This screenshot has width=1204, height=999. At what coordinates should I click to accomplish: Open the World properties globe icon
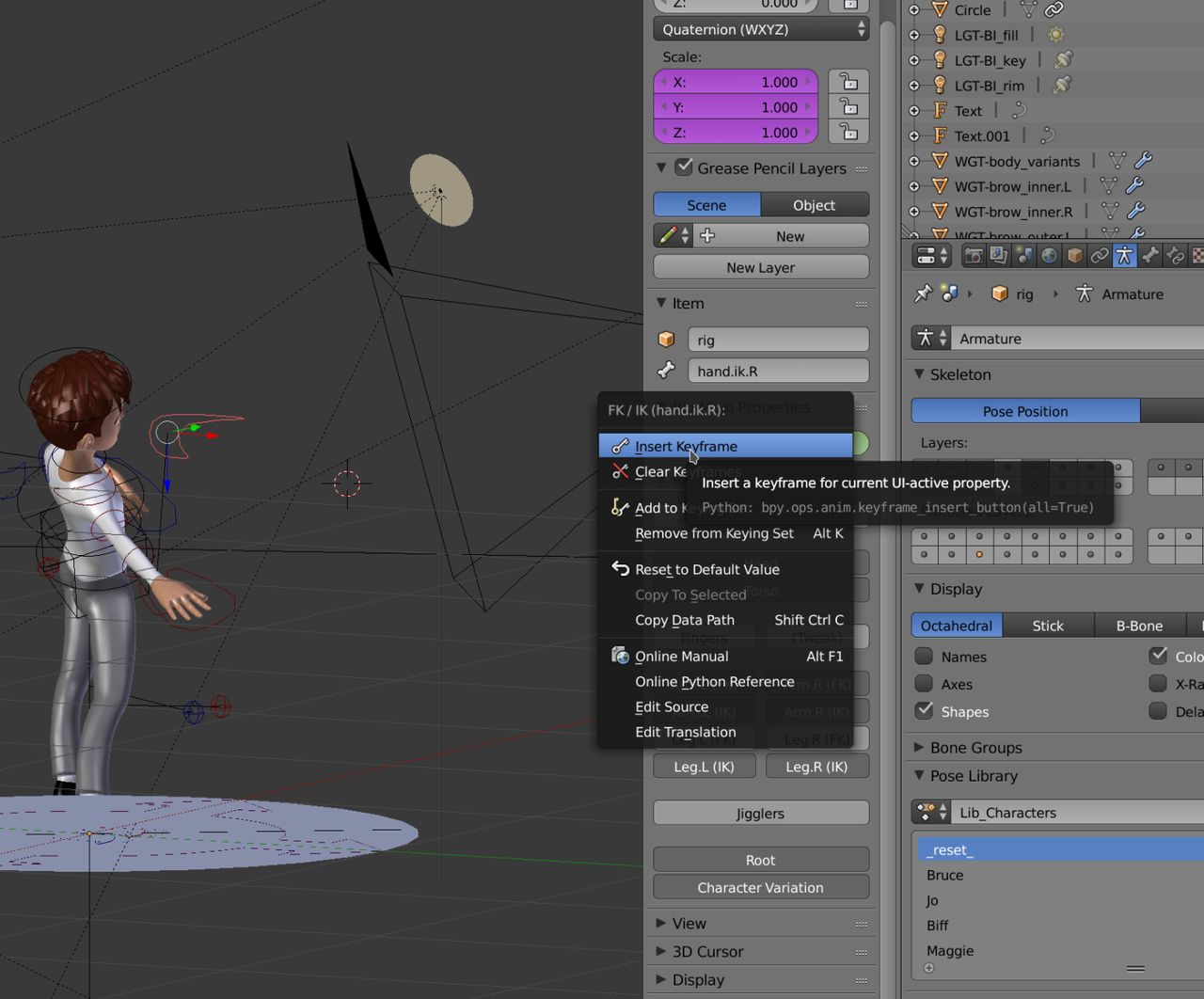click(x=1049, y=255)
